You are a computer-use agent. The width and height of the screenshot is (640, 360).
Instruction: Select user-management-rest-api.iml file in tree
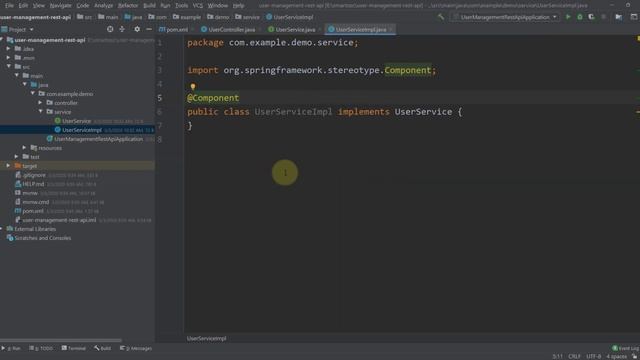59,220
